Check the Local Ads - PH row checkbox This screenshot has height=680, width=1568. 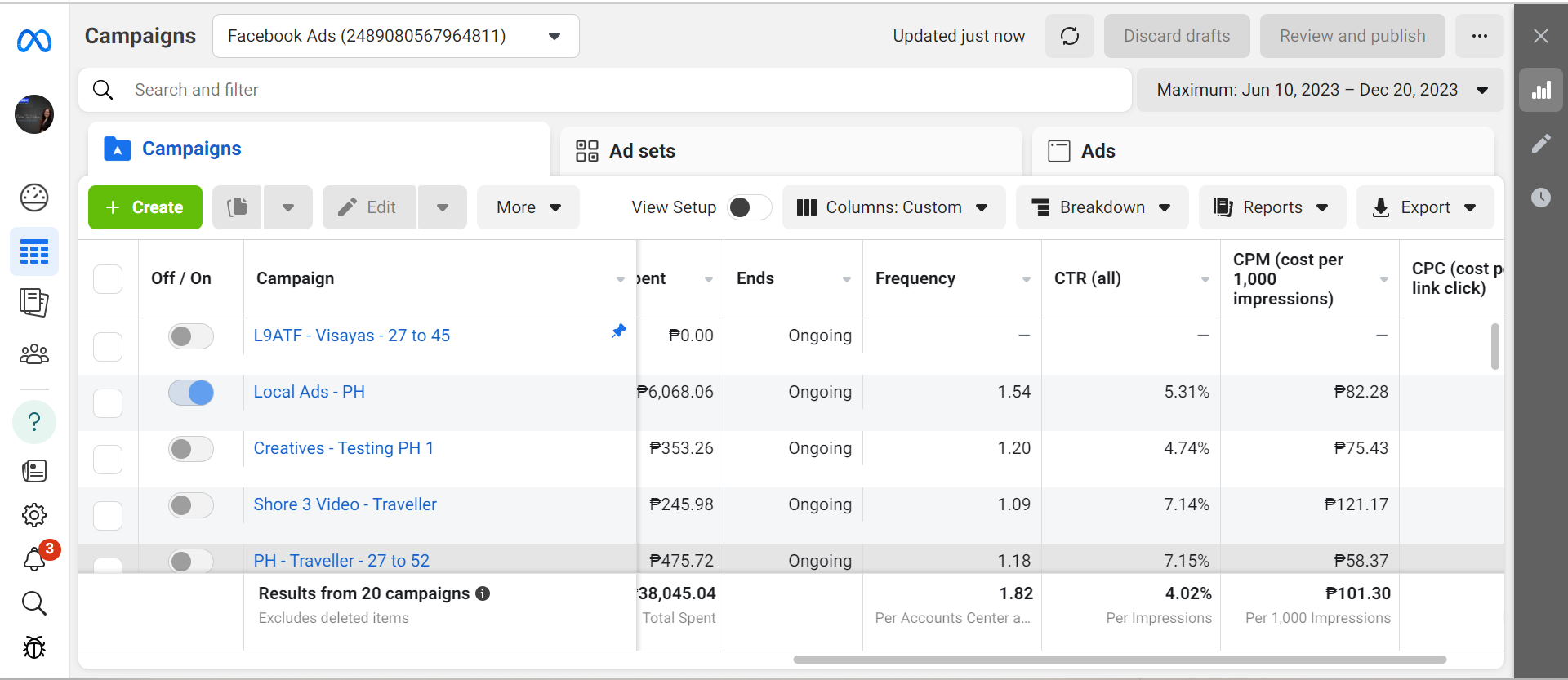click(x=108, y=403)
